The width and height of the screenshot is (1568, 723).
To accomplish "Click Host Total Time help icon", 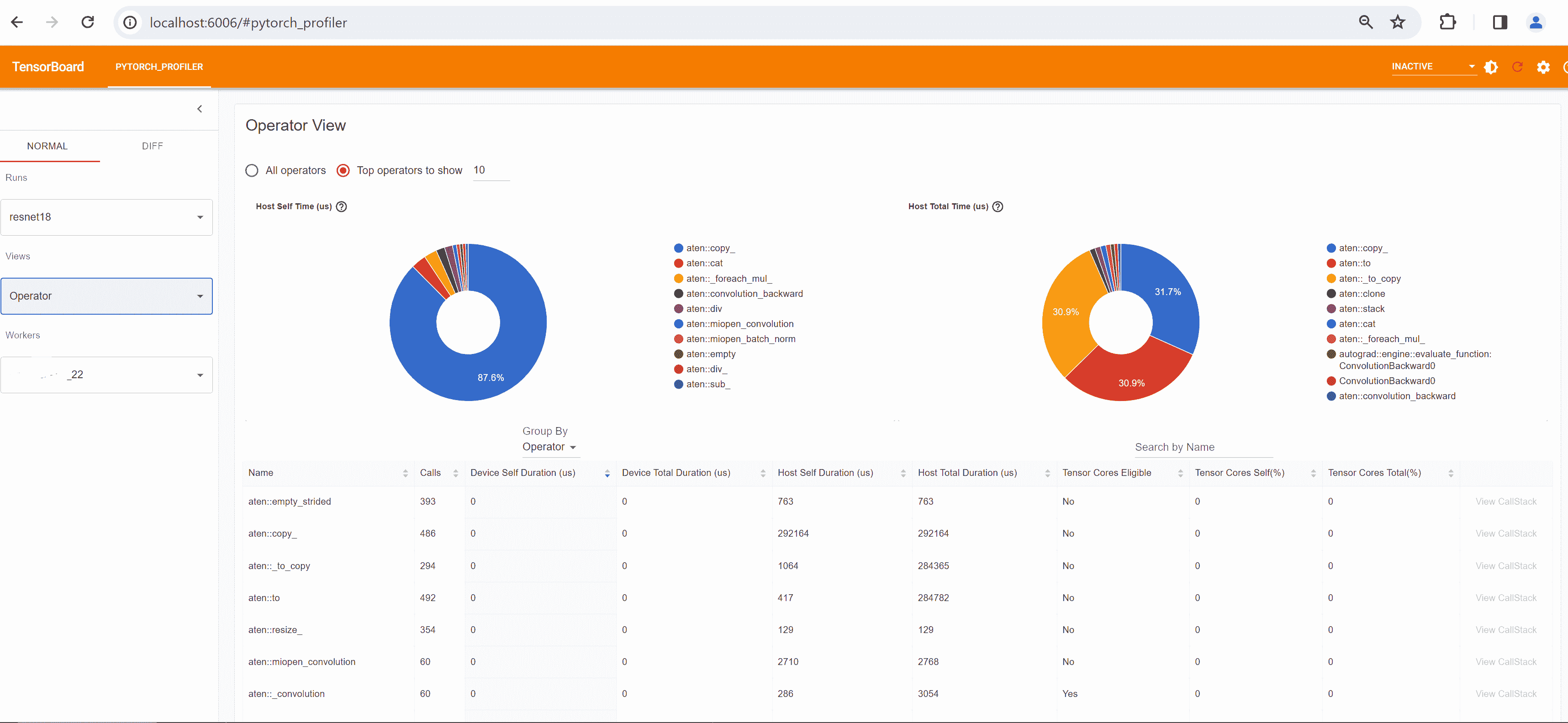I will click(x=998, y=206).
